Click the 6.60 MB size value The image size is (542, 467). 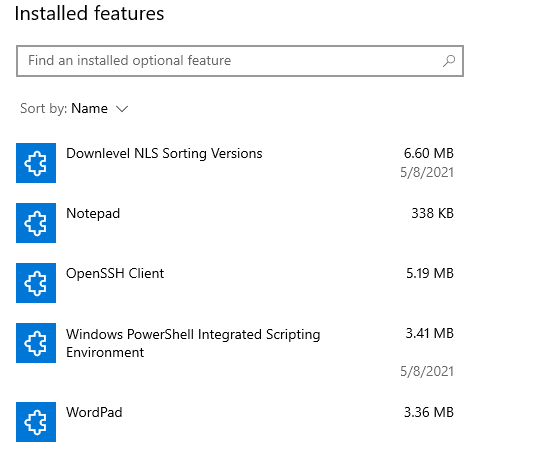pos(429,153)
